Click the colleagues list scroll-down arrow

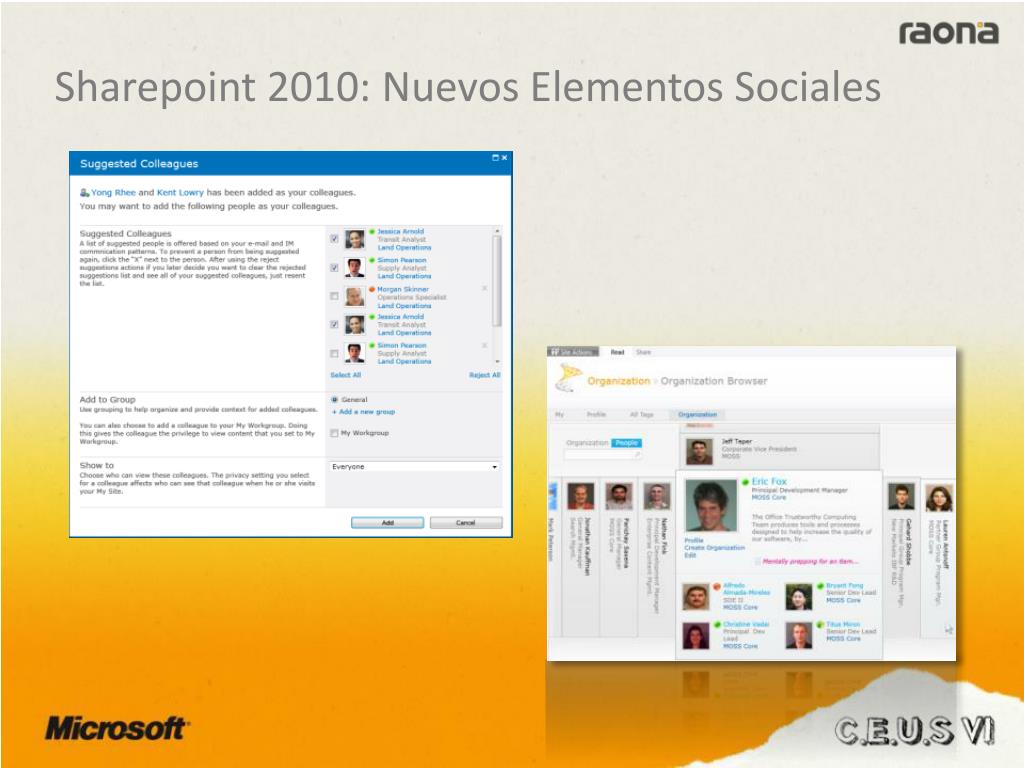498,361
